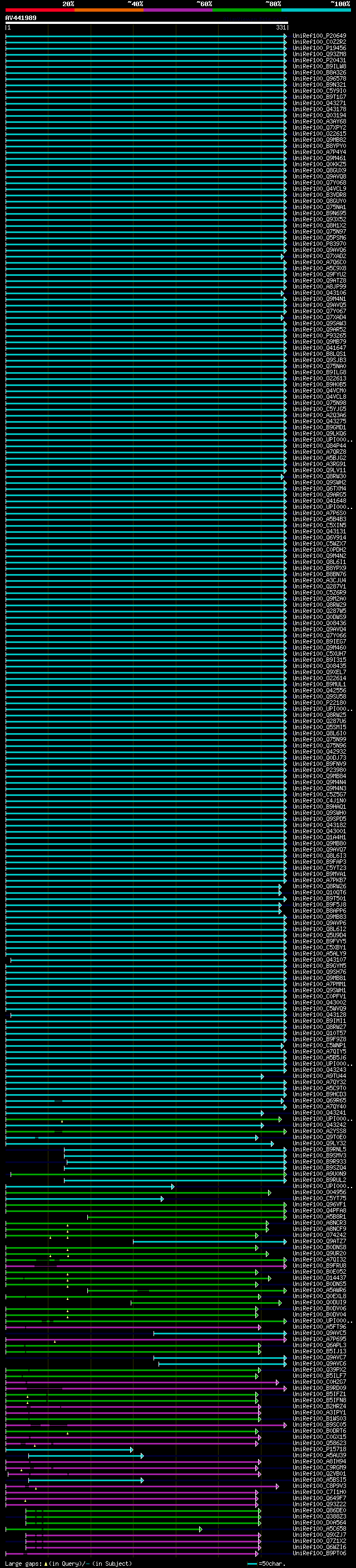Click the UniRef100_Q43242 label
This screenshot has width=356, height=1568.
coord(319,1125)
